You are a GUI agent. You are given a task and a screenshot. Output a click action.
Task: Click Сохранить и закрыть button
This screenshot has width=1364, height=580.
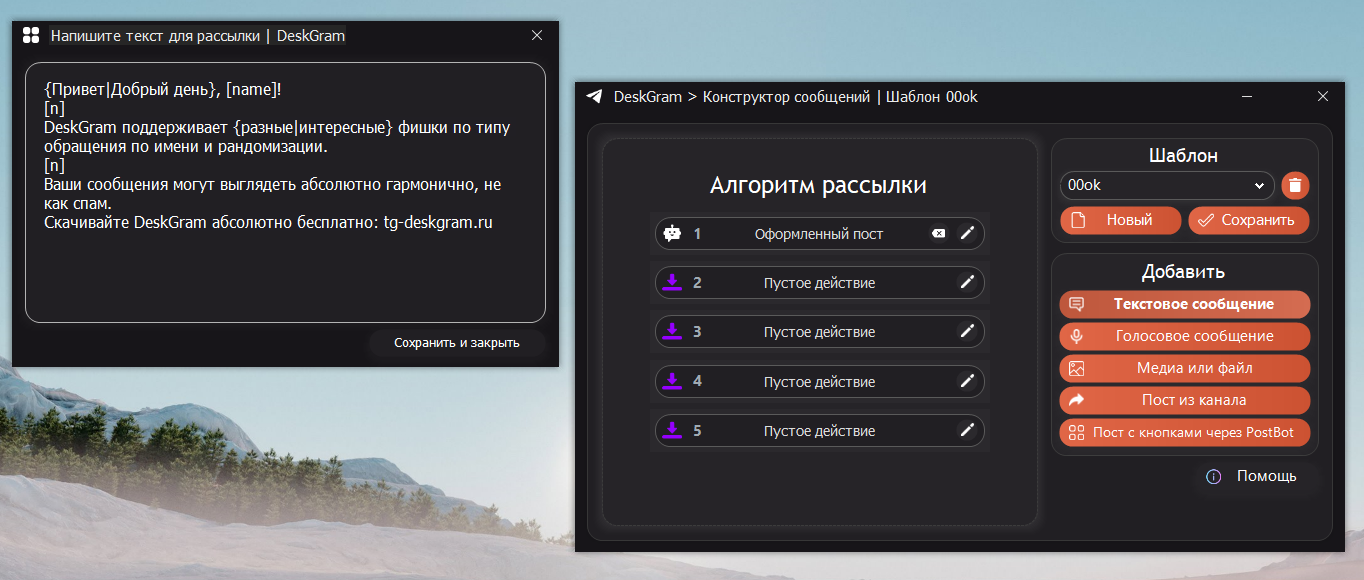pyautogui.click(x=457, y=343)
